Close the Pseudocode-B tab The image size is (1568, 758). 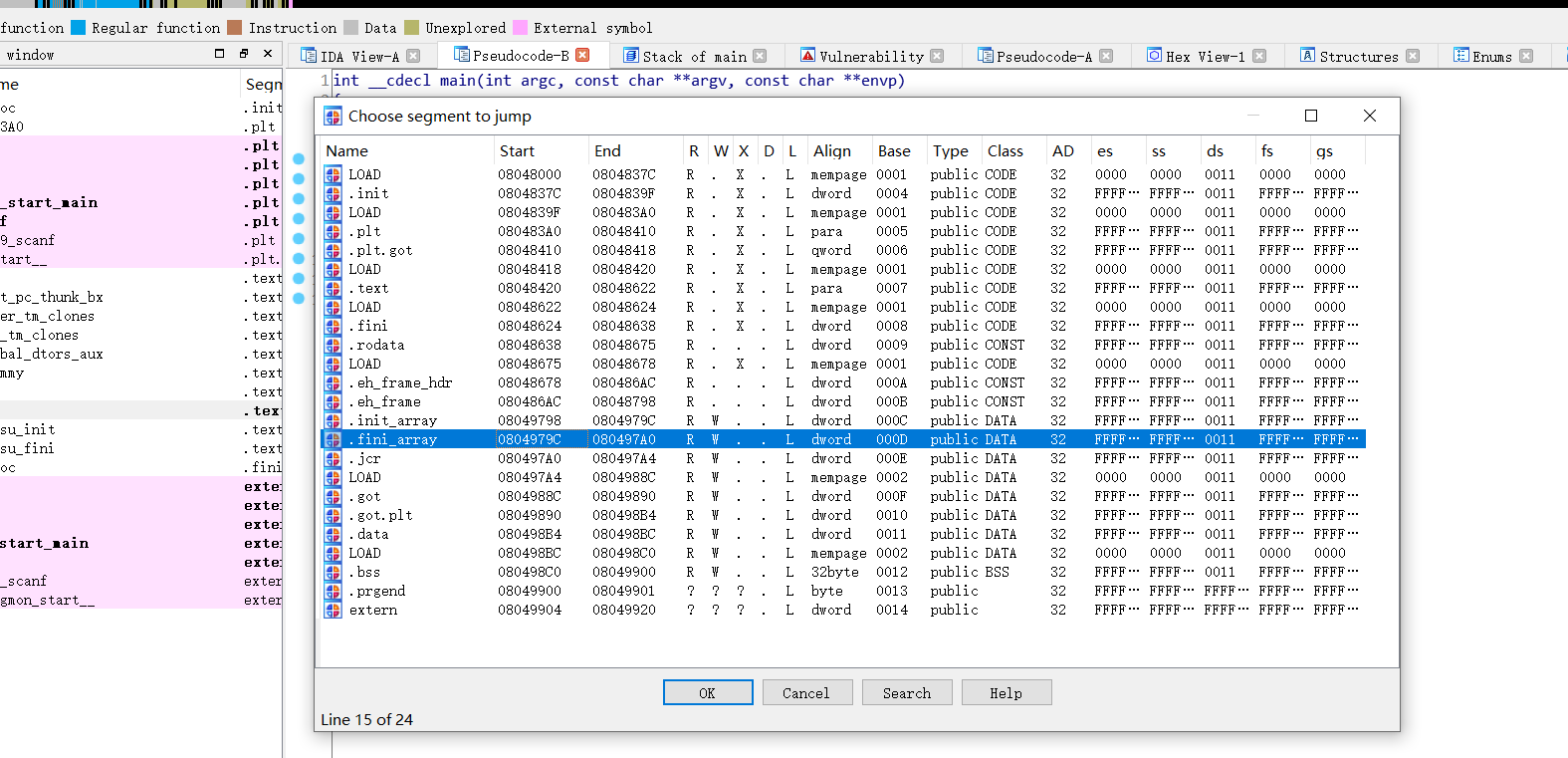[x=583, y=55]
